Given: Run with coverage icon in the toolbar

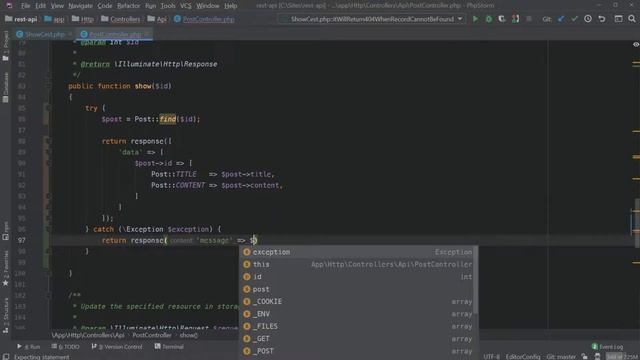Looking at the screenshot, I should 502,19.
